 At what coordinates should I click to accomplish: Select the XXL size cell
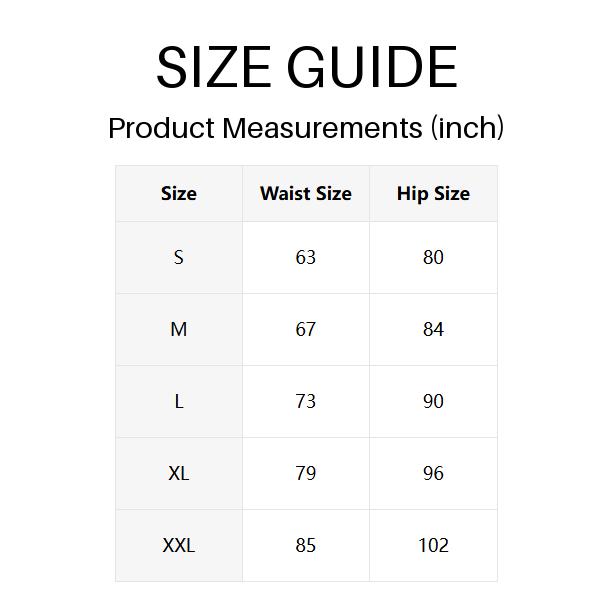[x=179, y=546]
